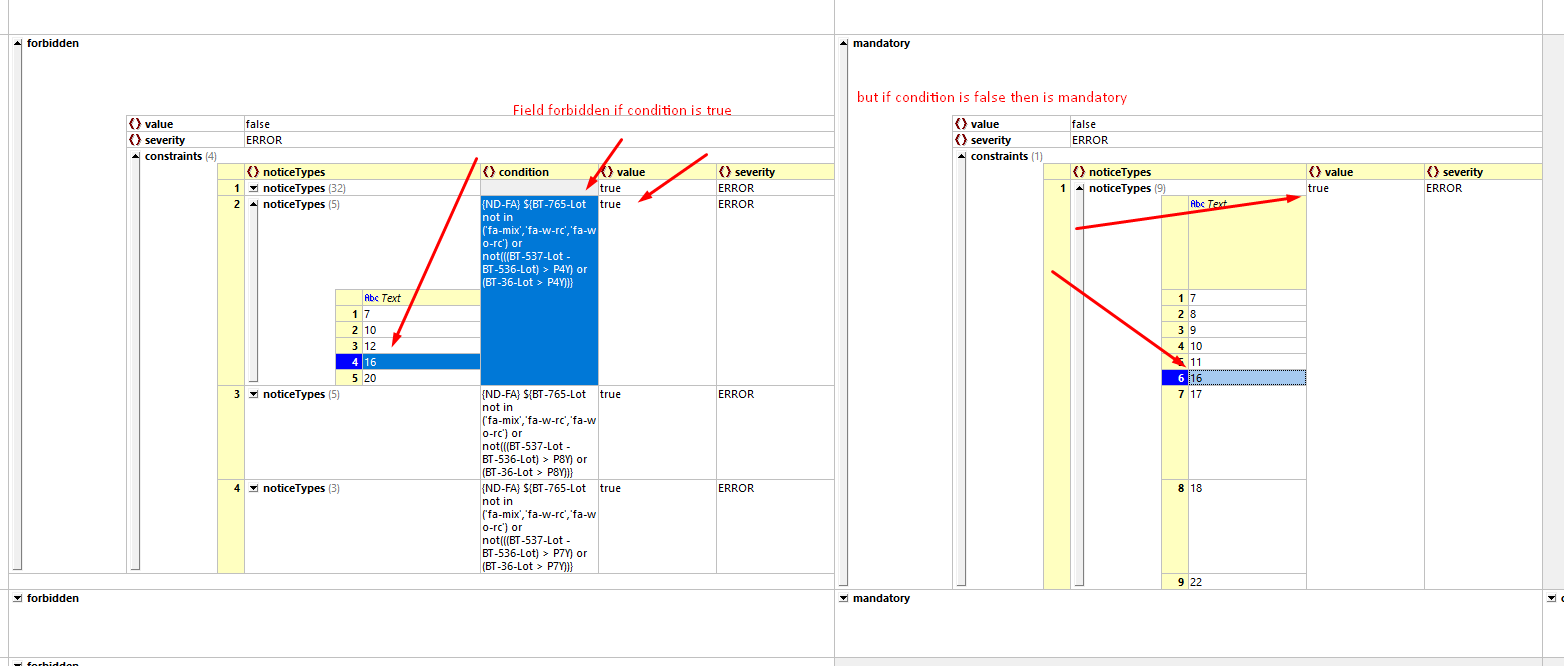The width and height of the screenshot is (1564, 666).
Task: Select the condition column header
Action: pos(539,172)
